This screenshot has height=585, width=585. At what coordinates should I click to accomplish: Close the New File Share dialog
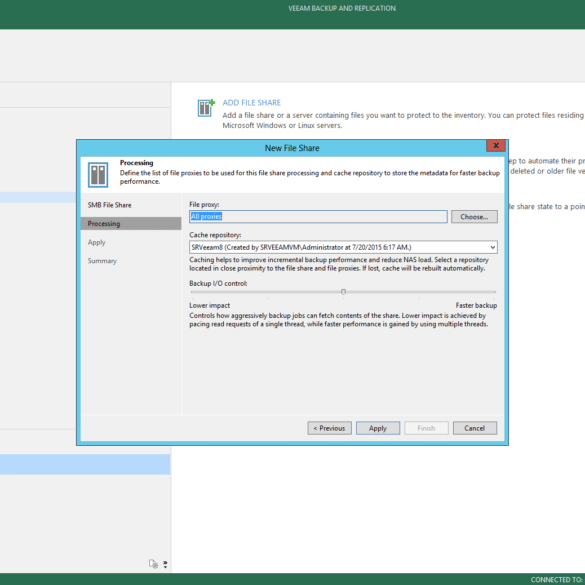496,146
